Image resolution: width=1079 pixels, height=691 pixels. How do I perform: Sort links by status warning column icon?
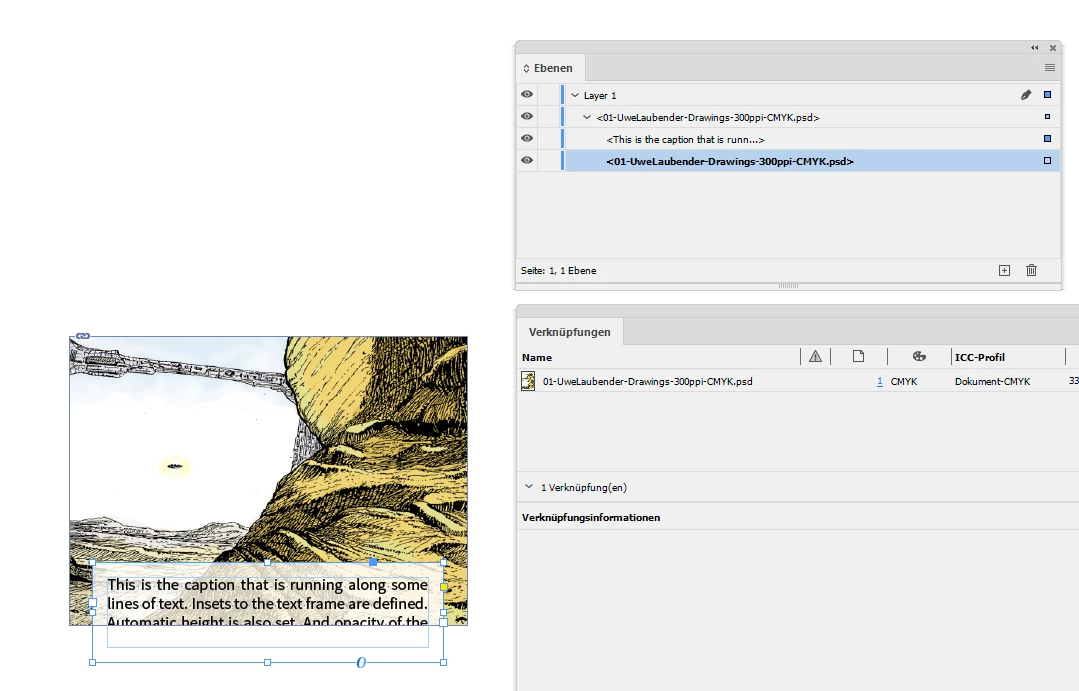point(815,357)
